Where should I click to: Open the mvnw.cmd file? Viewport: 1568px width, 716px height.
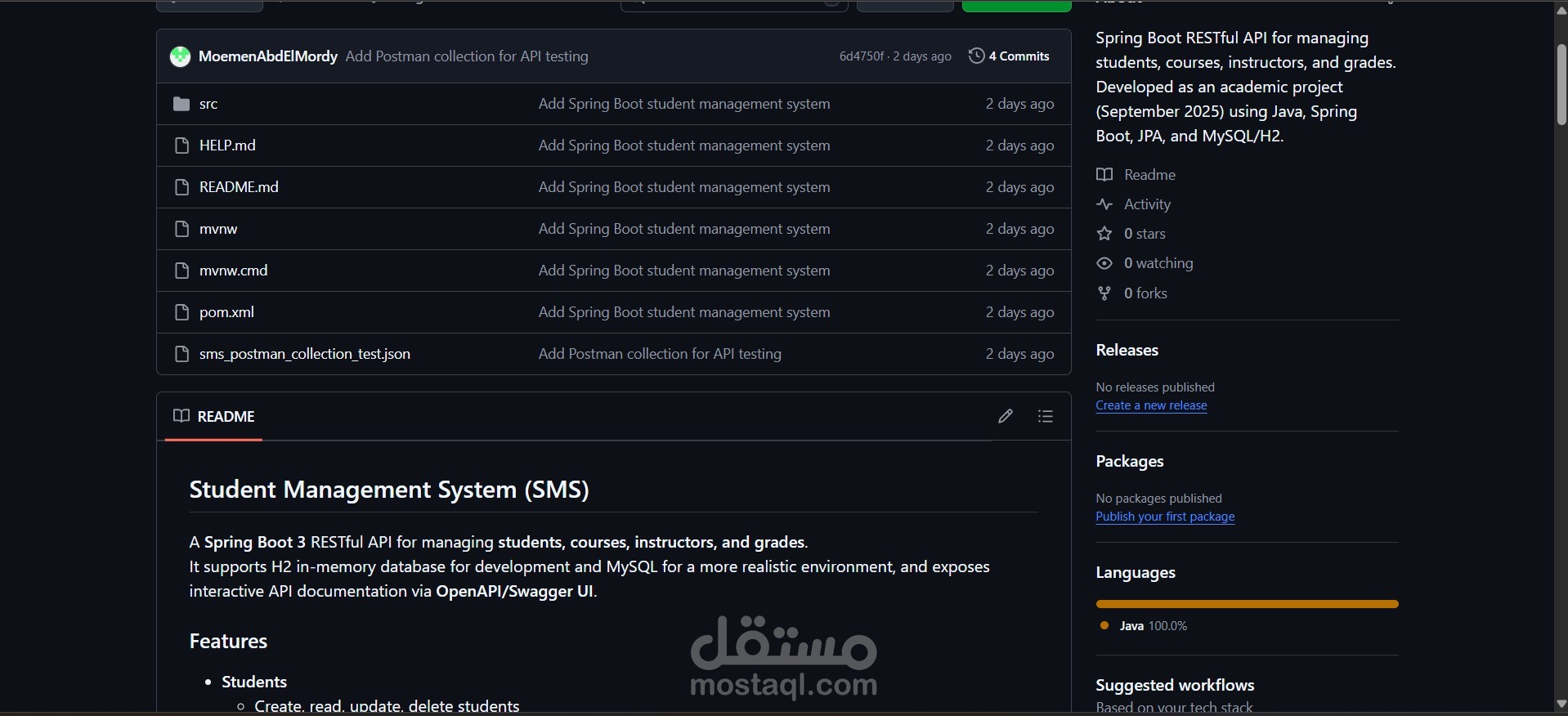pos(233,271)
